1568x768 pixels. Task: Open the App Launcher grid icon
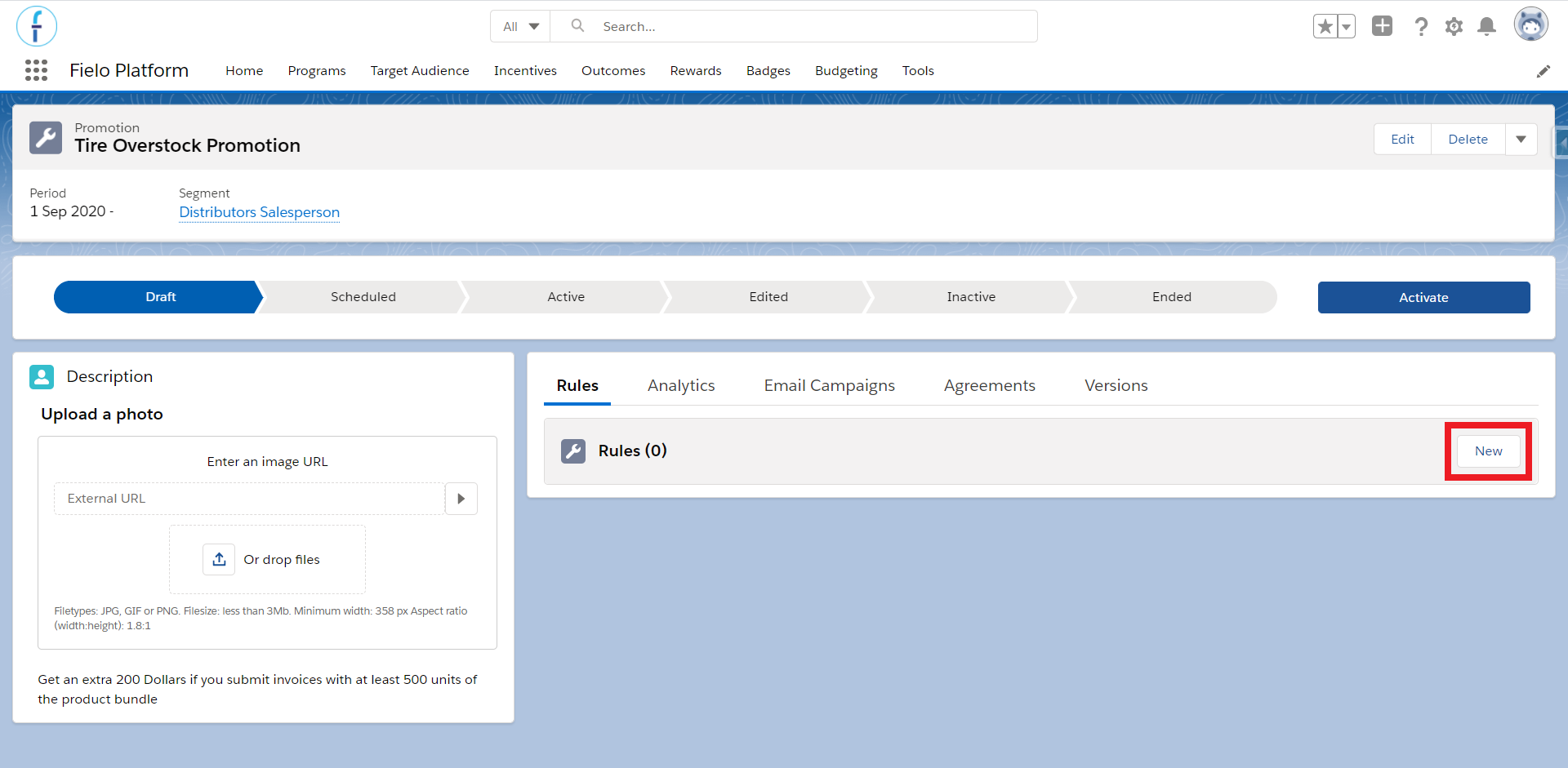coord(36,70)
